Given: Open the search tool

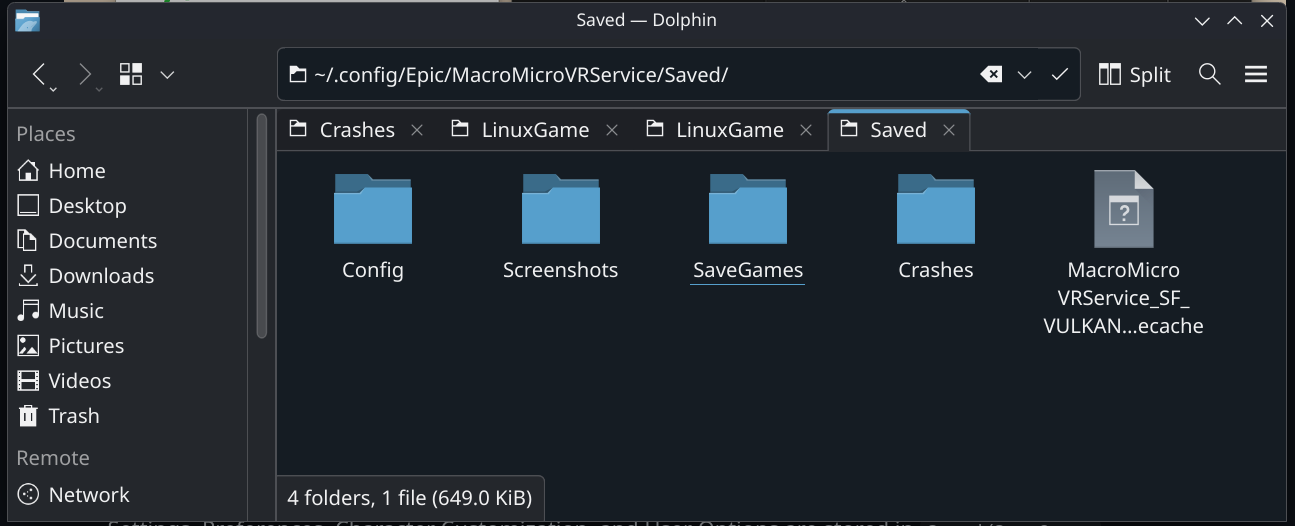Looking at the screenshot, I should point(1210,74).
